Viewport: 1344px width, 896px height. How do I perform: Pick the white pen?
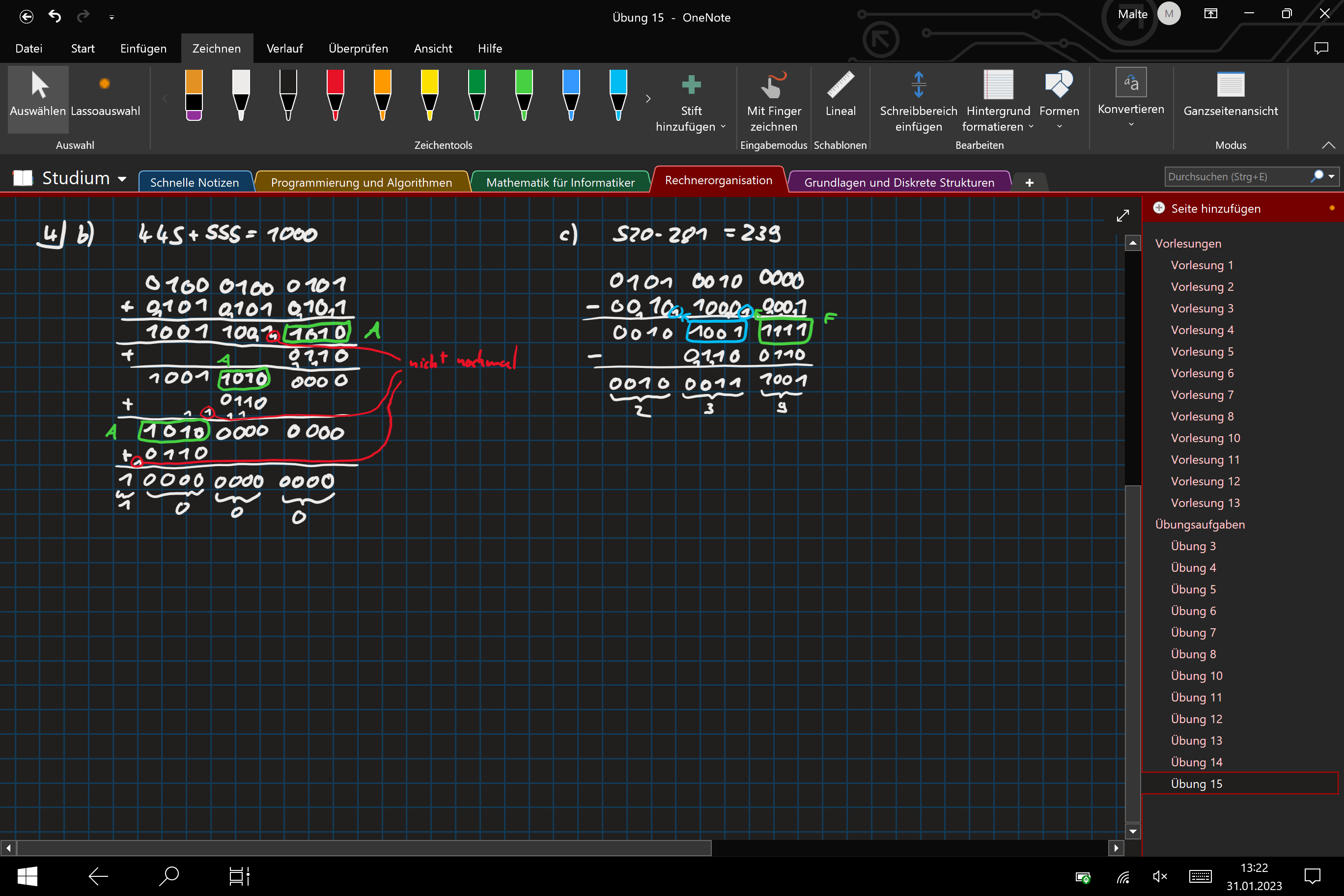point(241,95)
